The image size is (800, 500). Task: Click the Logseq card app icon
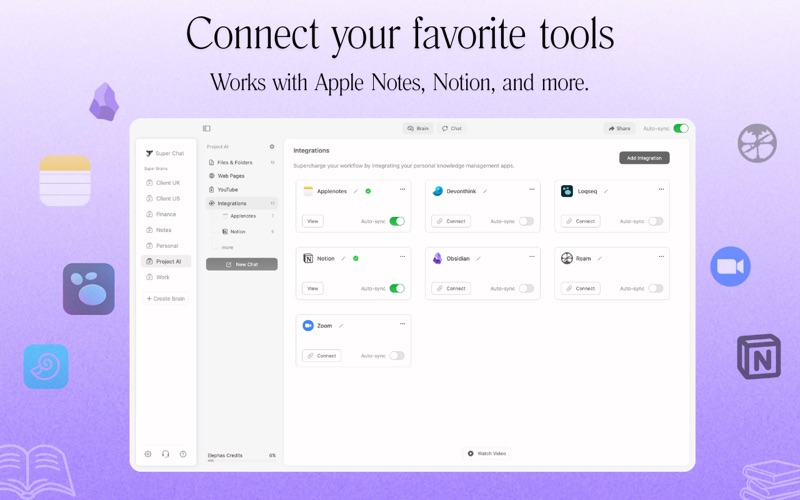point(567,191)
